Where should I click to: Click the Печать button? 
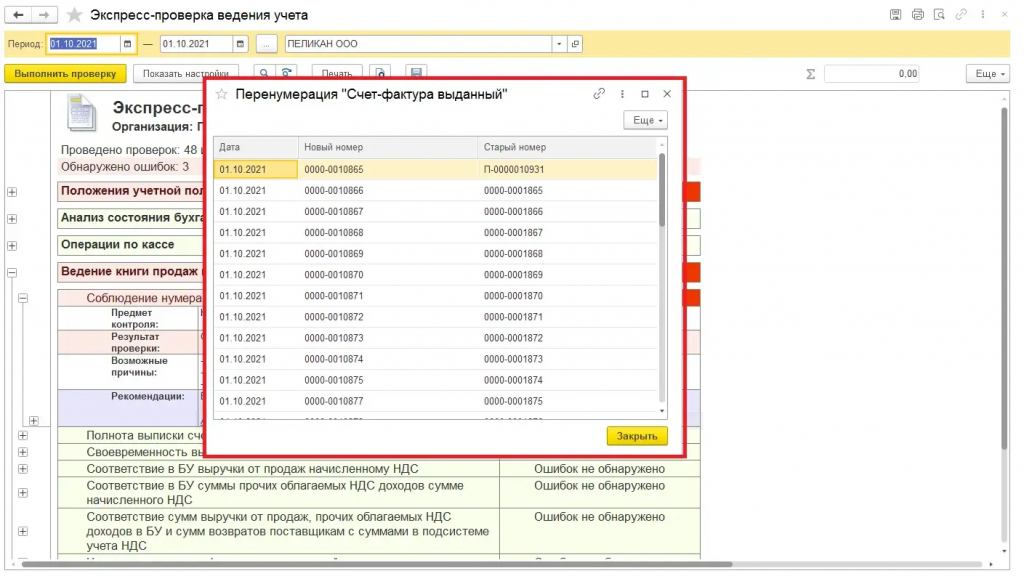pos(337,74)
